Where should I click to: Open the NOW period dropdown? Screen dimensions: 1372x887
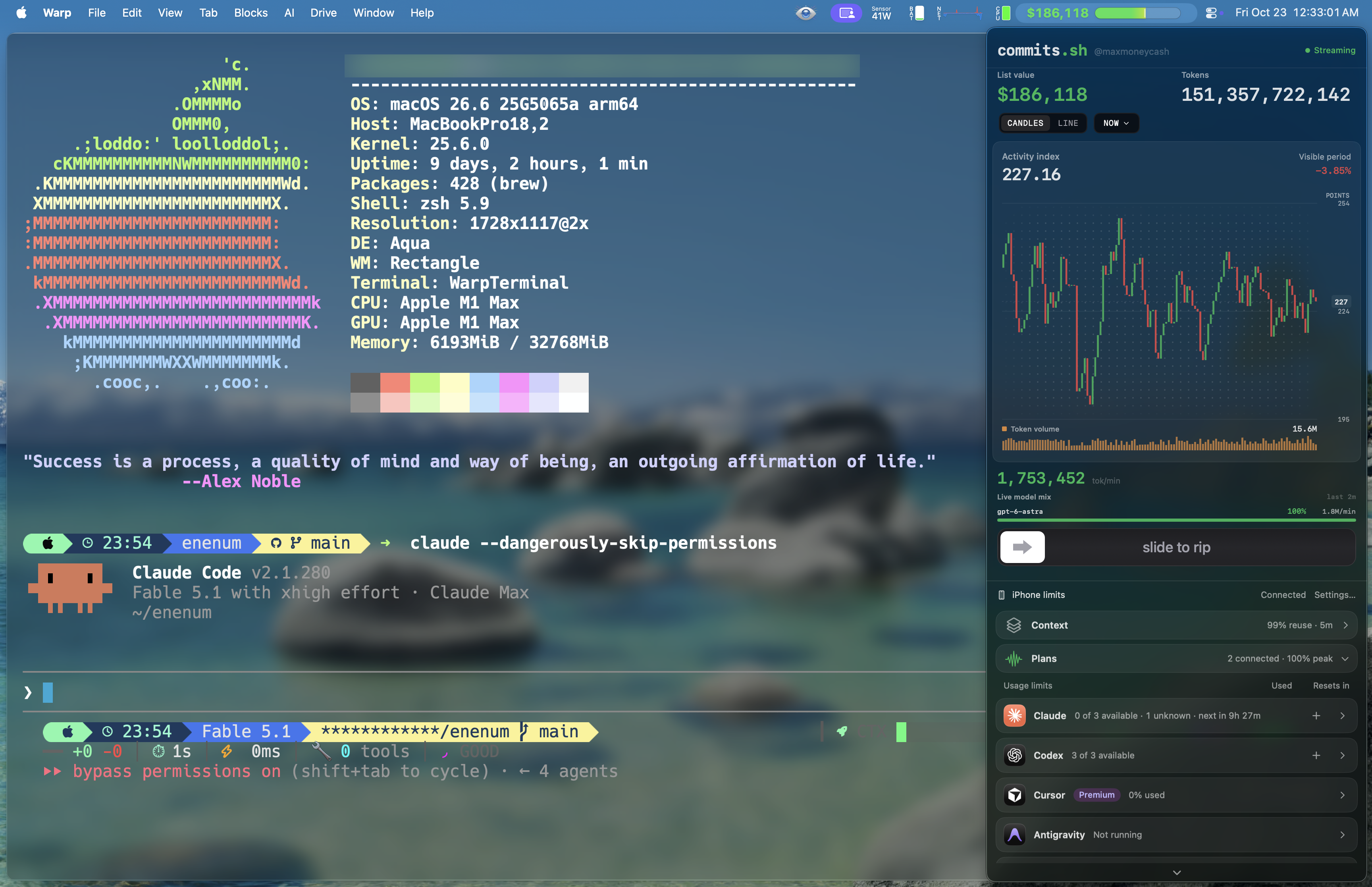[x=1116, y=123]
